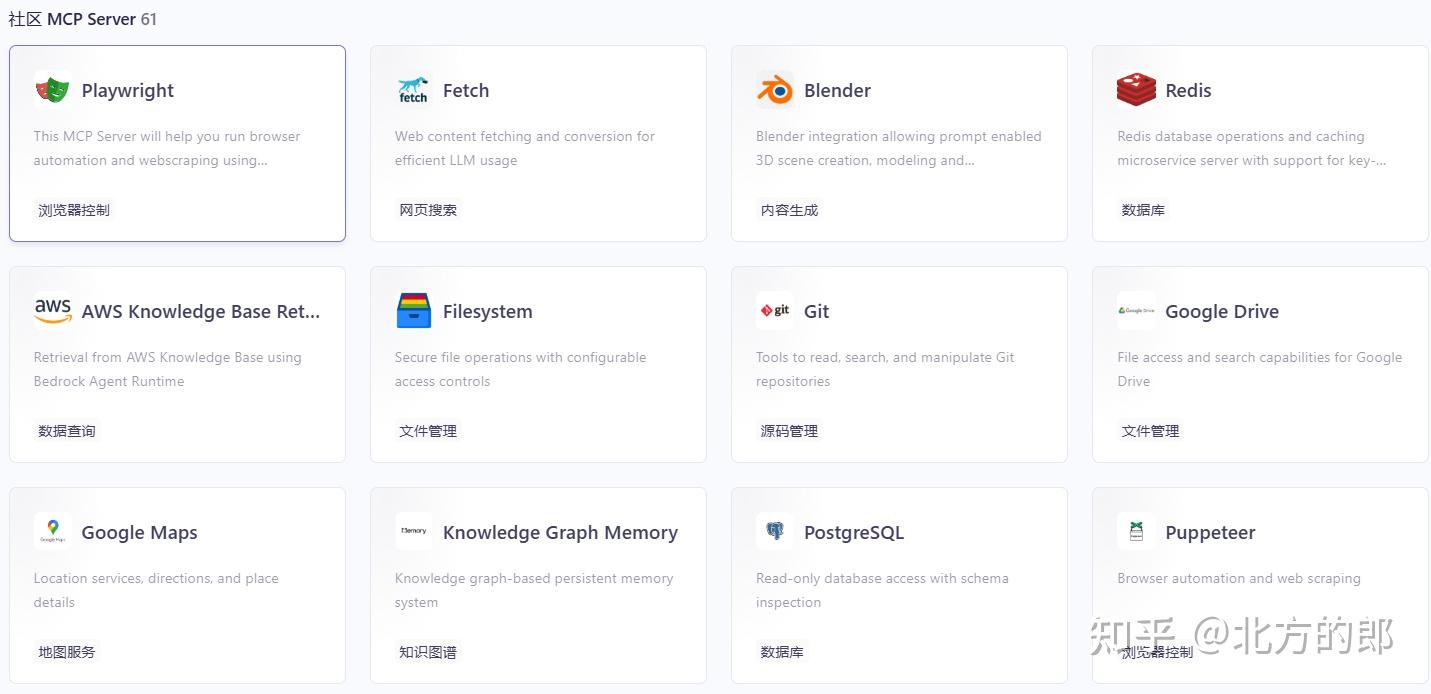Open the Blender server title
The width and height of the screenshot is (1431, 694).
pyautogui.click(x=837, y=90)
